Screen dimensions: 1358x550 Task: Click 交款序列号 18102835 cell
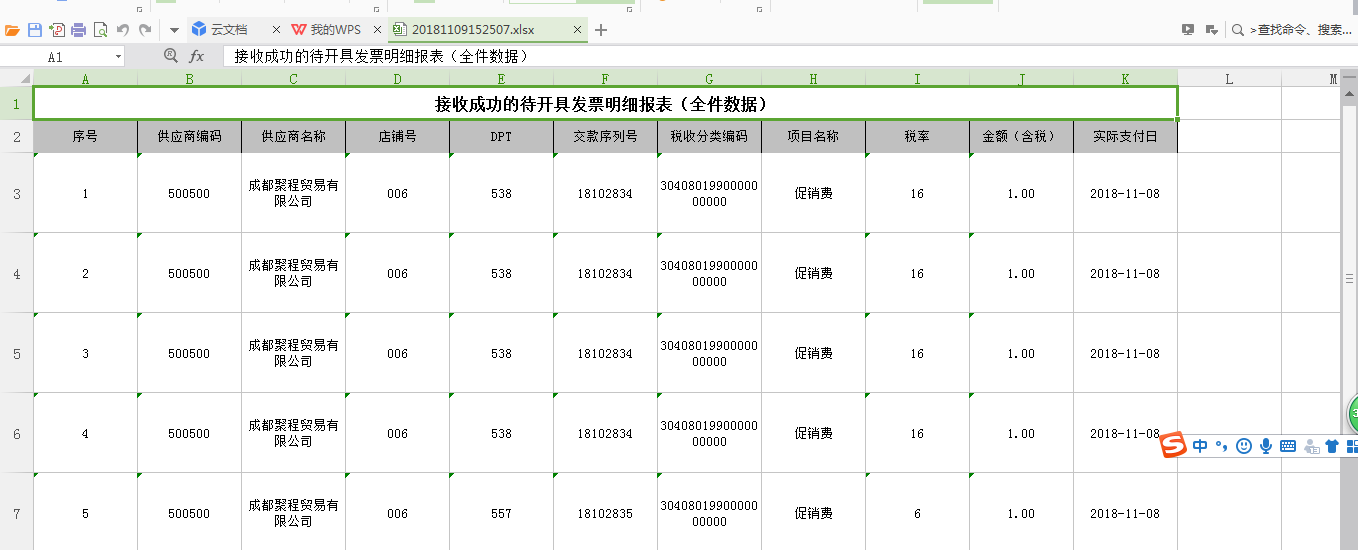(605, 513)
